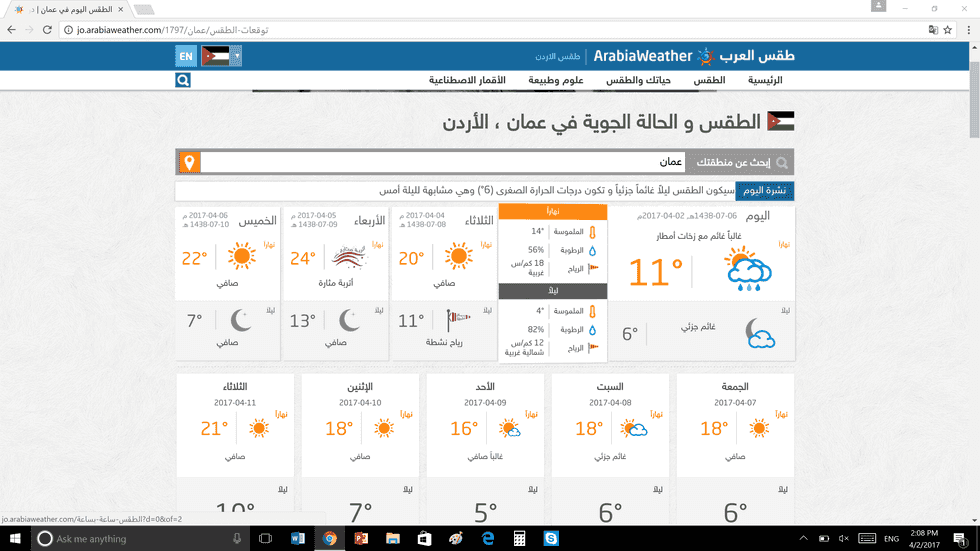
Task: Reload the page
Action: tap(48, 30)
